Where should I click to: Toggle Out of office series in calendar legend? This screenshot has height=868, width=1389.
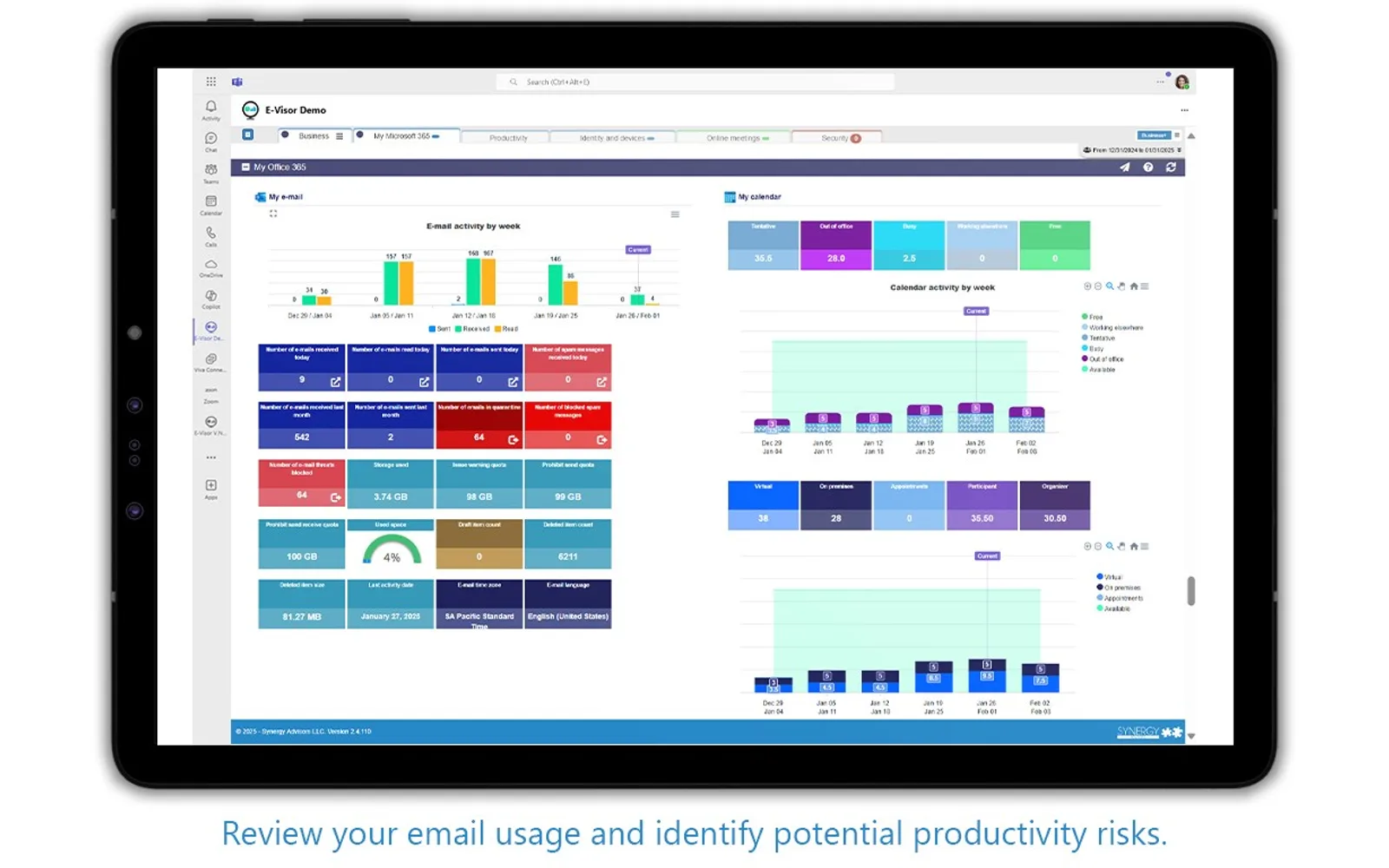point(1103,358)
